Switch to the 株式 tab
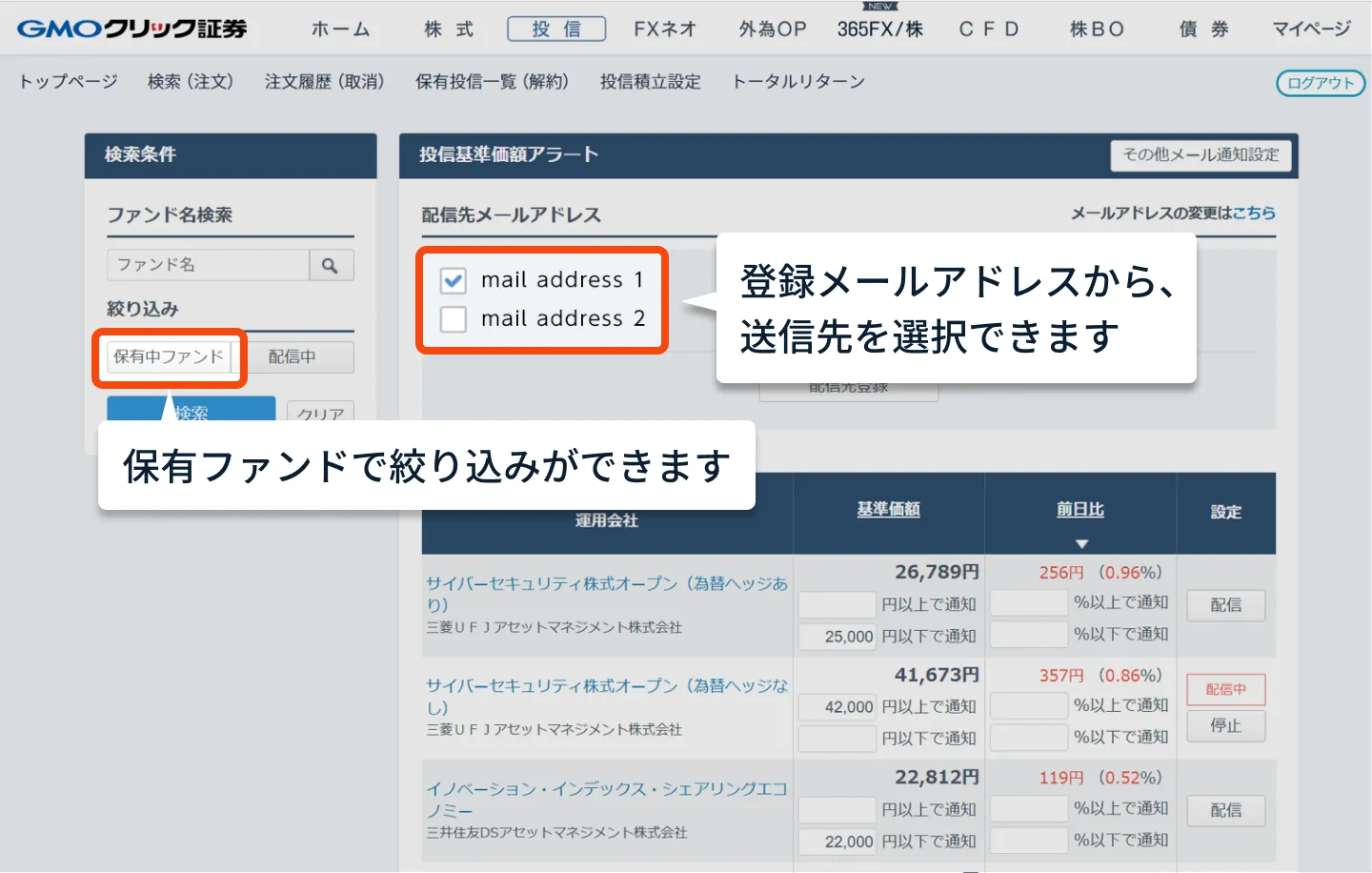The image size is (1372, 873). (447, 29)
